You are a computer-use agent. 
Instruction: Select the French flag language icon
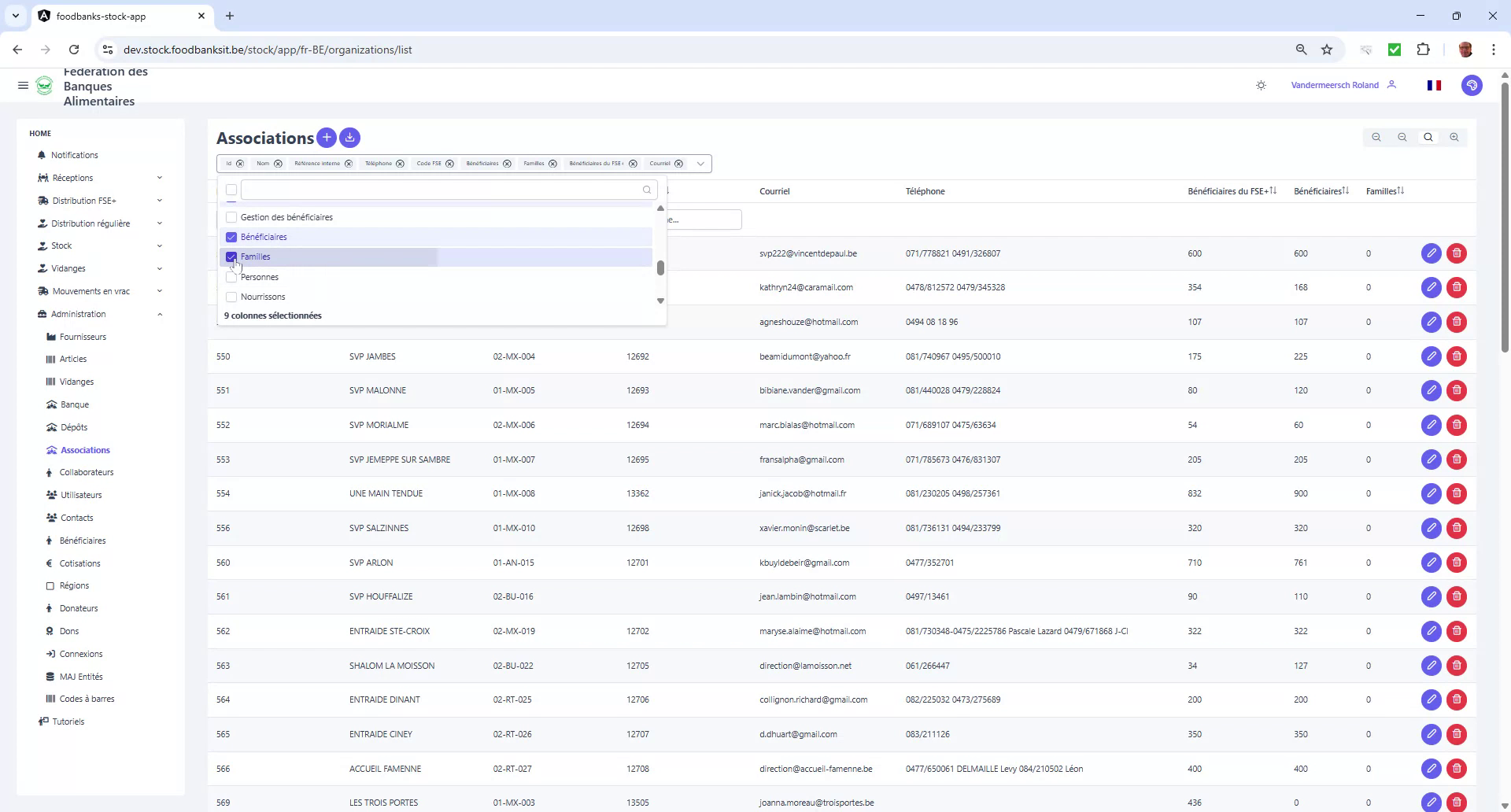[1434, 85]
